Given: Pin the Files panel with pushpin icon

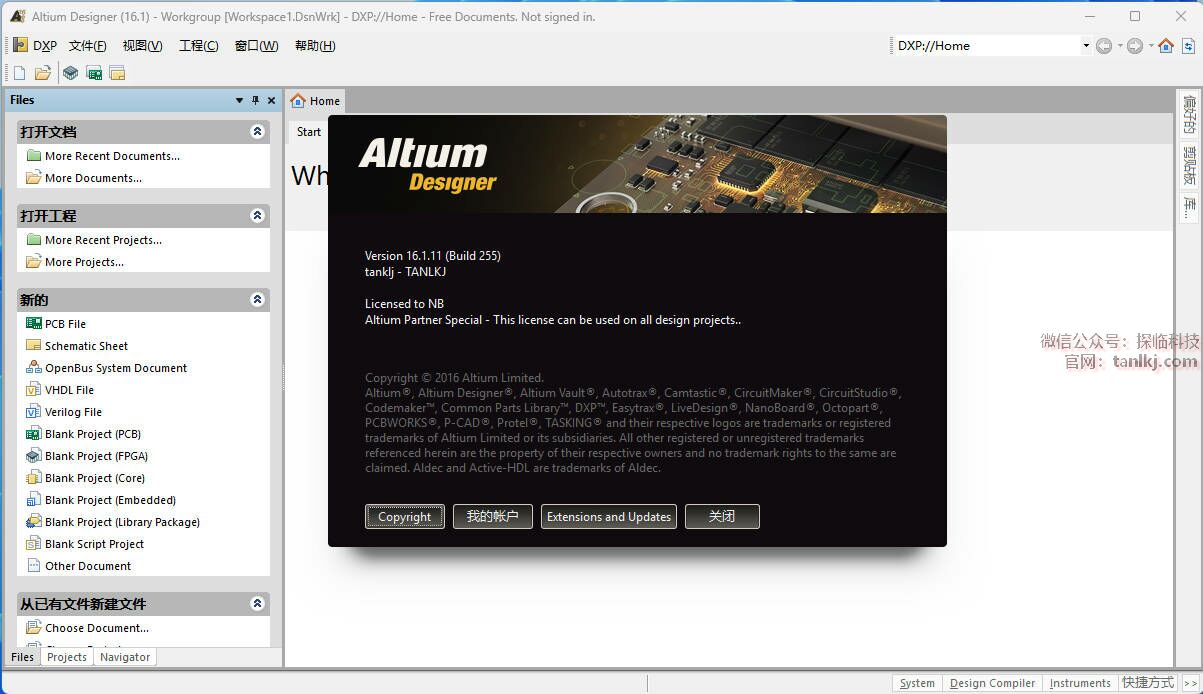Looking at the screenshot, I should 255,100.
